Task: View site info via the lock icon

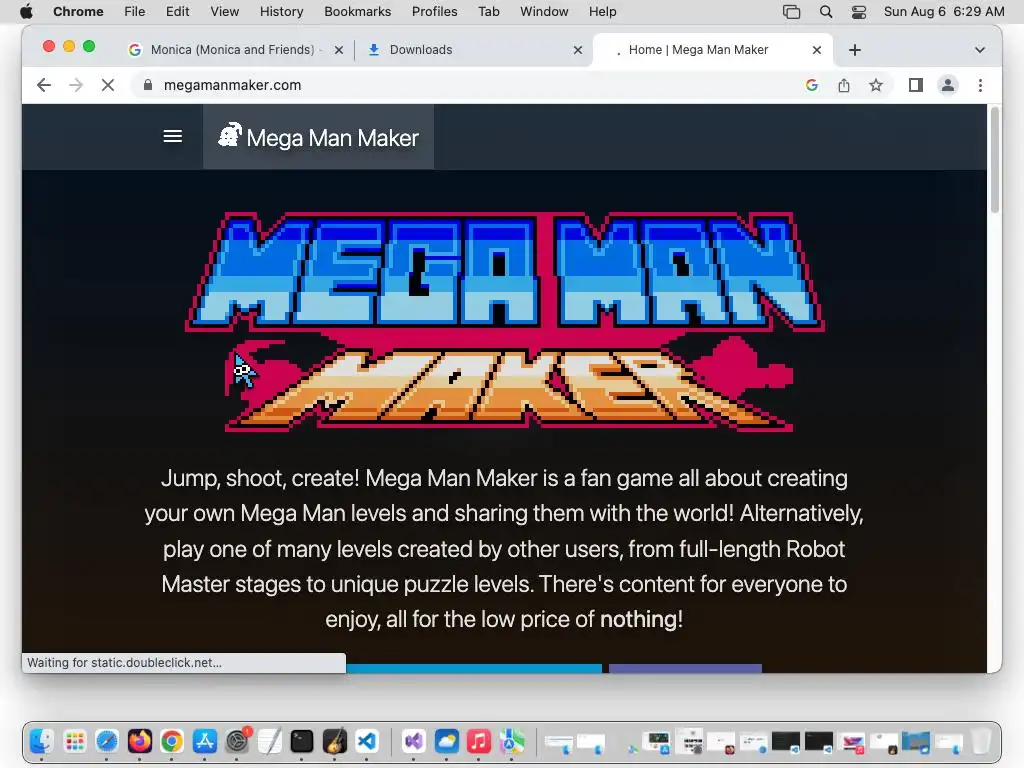Action: point(148,85)
